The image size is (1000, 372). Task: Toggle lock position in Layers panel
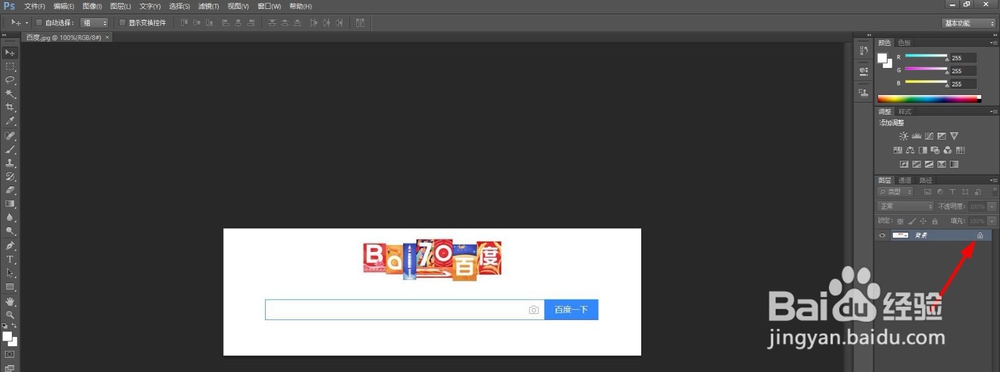[923, 221]
